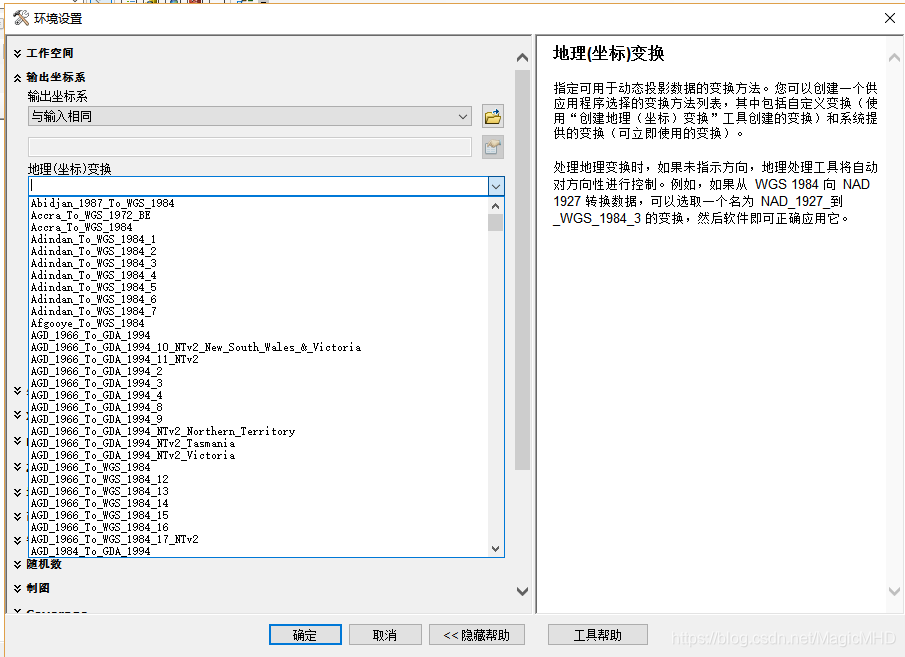Cancel with the 取消 button
The width and height of the screenshot is (905, 657).
click(385, 635)
